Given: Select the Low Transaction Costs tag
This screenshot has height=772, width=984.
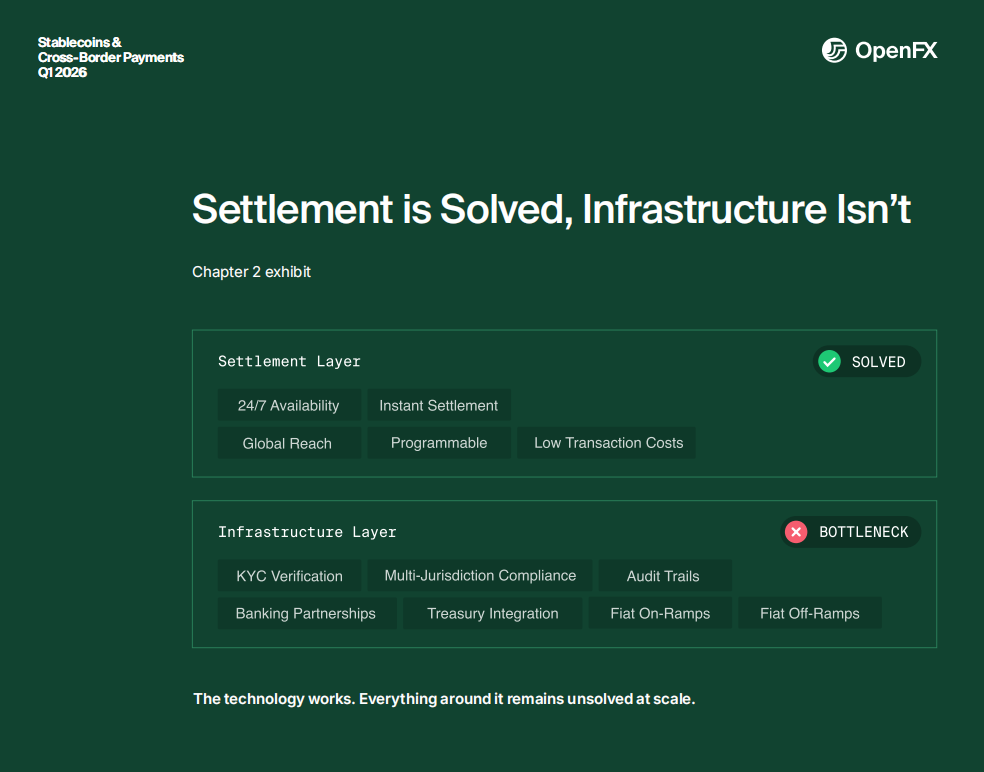Looking at the screenshot, I should 606,443.
